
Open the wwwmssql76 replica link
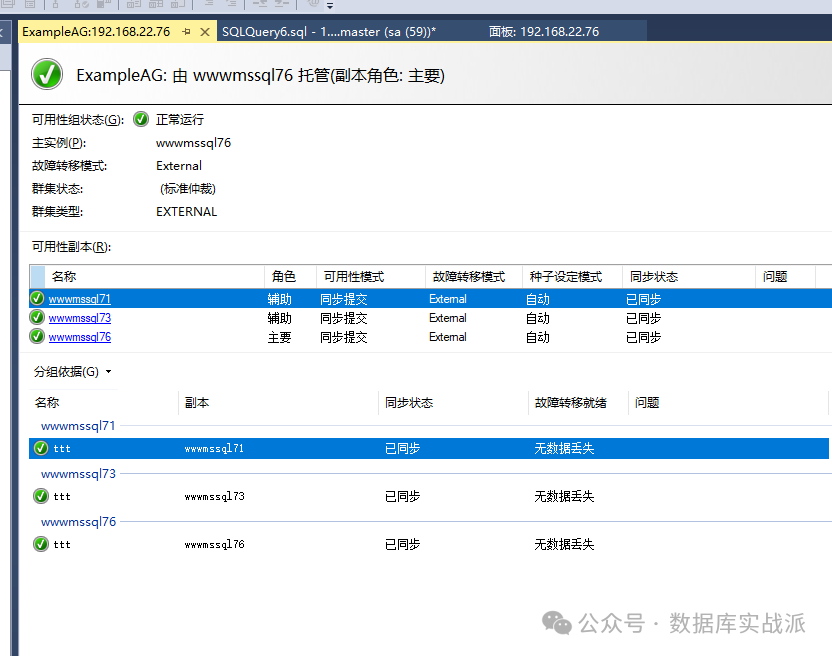click(x=80, y=337)
